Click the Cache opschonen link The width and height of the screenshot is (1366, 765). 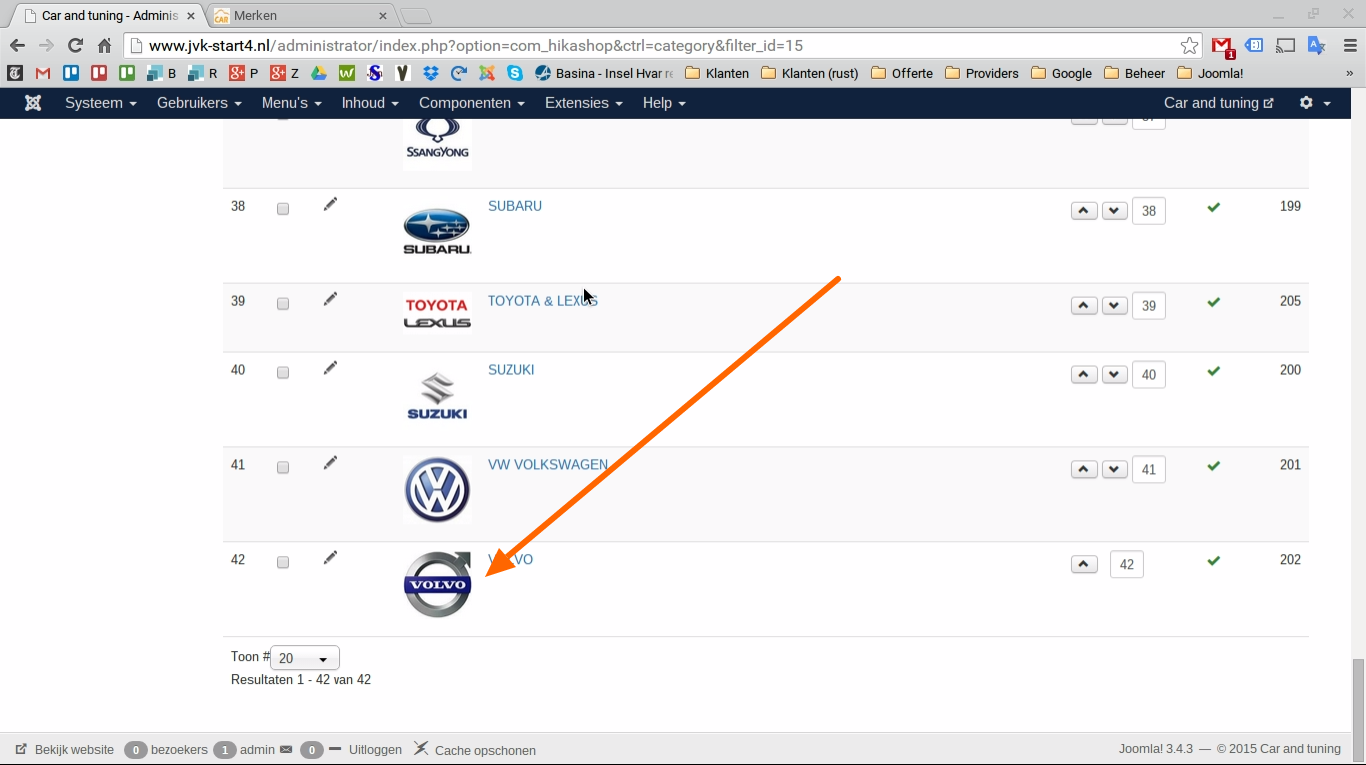coord(475,750)
